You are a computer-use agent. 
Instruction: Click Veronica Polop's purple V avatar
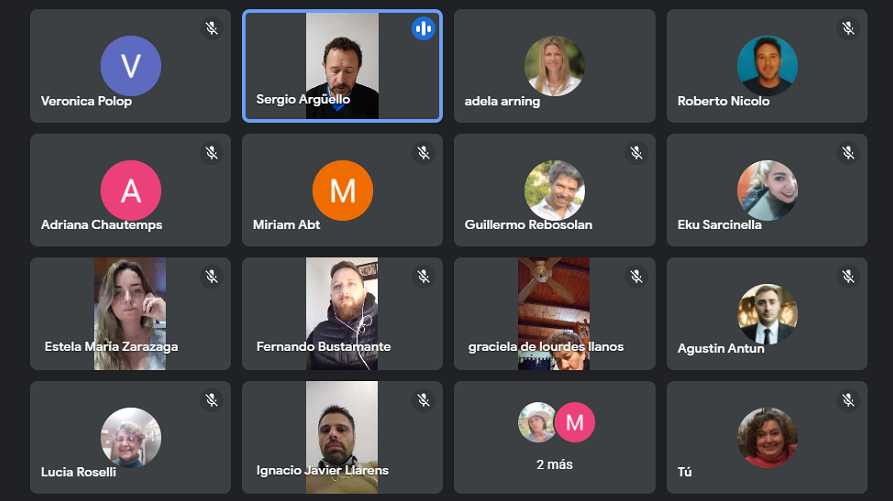tap(130, 65)
